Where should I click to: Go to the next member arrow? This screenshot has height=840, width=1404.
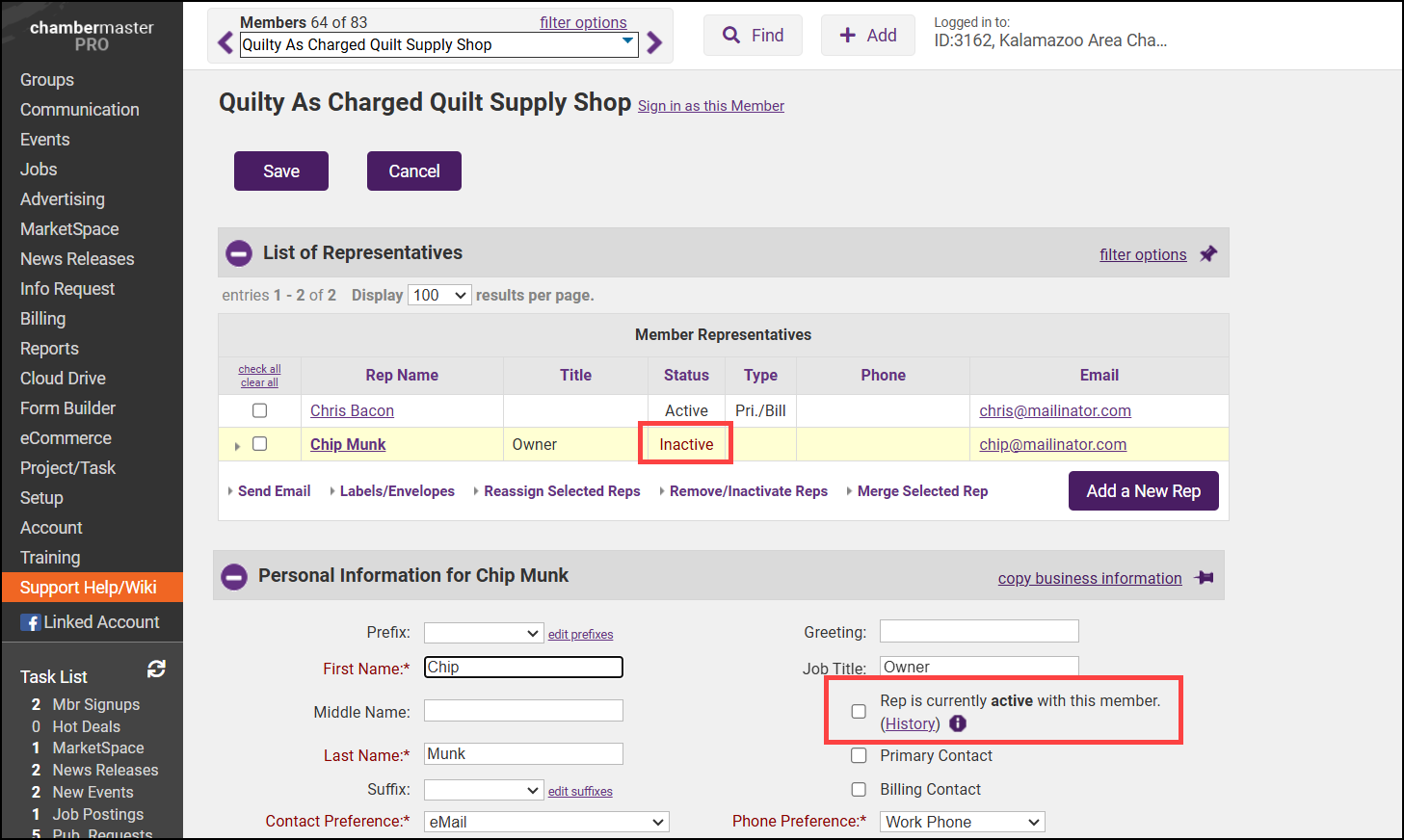pos(654,43)
